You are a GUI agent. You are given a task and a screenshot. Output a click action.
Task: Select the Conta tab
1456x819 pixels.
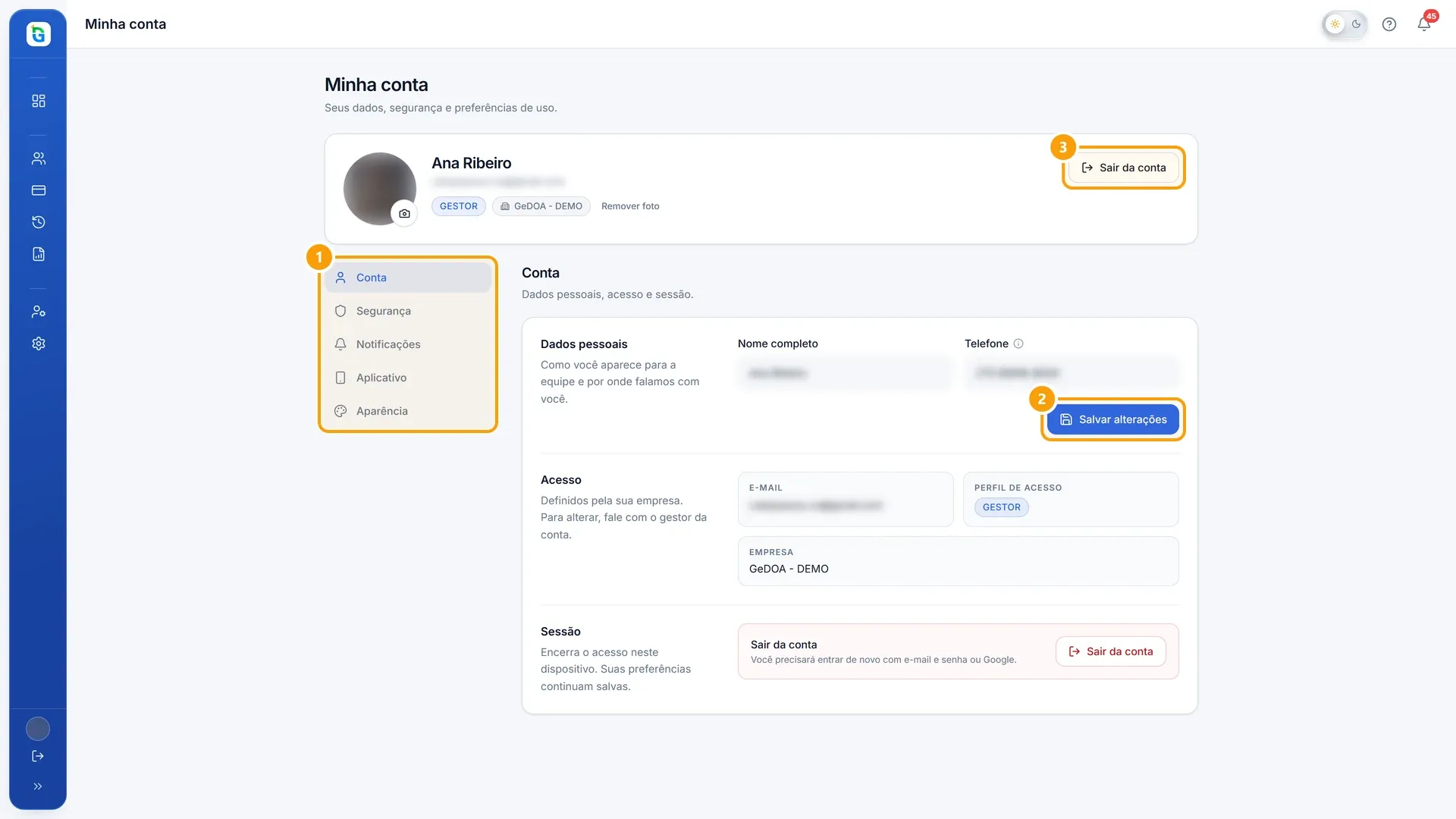[x=408, y=278]
